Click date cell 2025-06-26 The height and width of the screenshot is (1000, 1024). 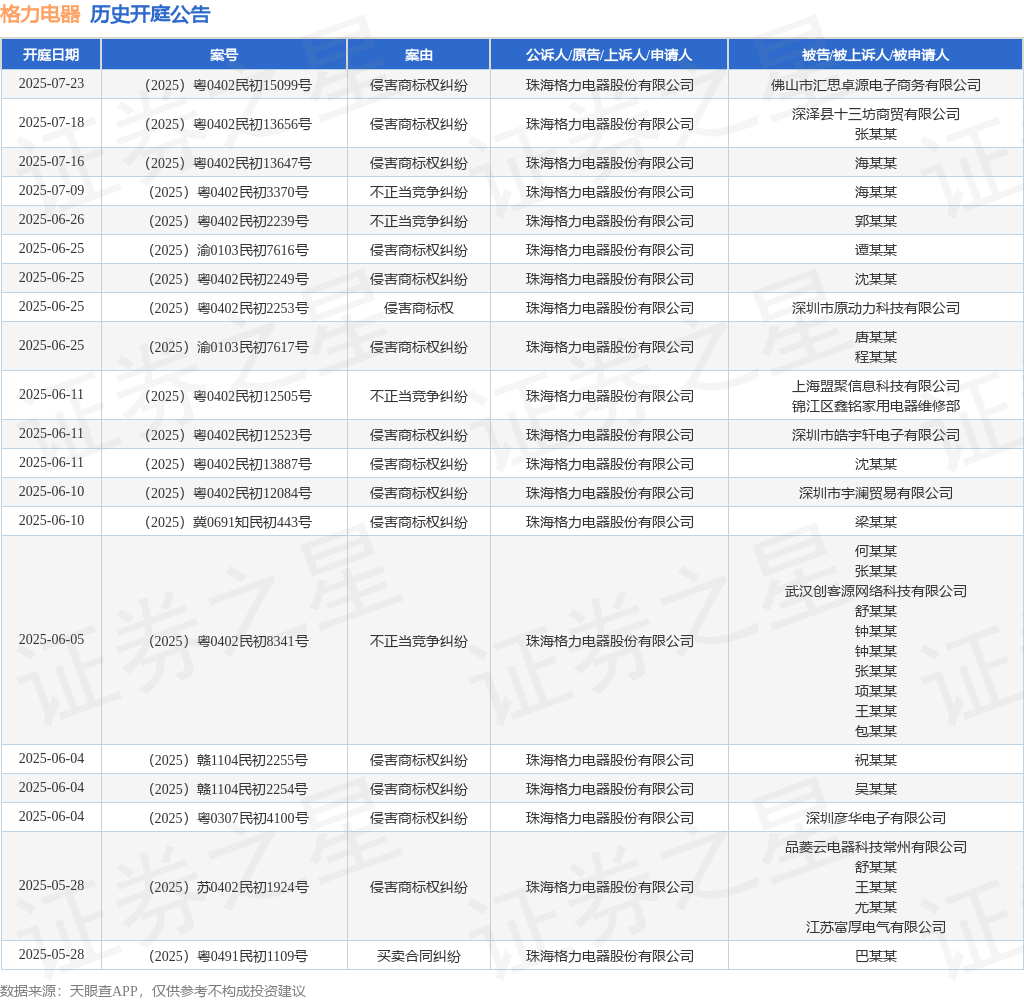click(x=51, y=219)
